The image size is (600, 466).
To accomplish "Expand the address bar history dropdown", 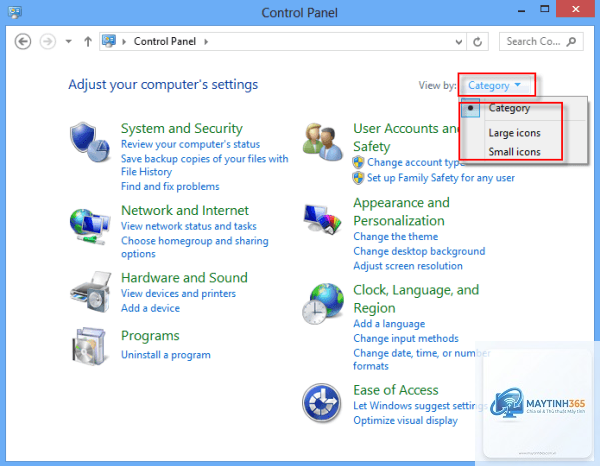I will pos(458,42).
